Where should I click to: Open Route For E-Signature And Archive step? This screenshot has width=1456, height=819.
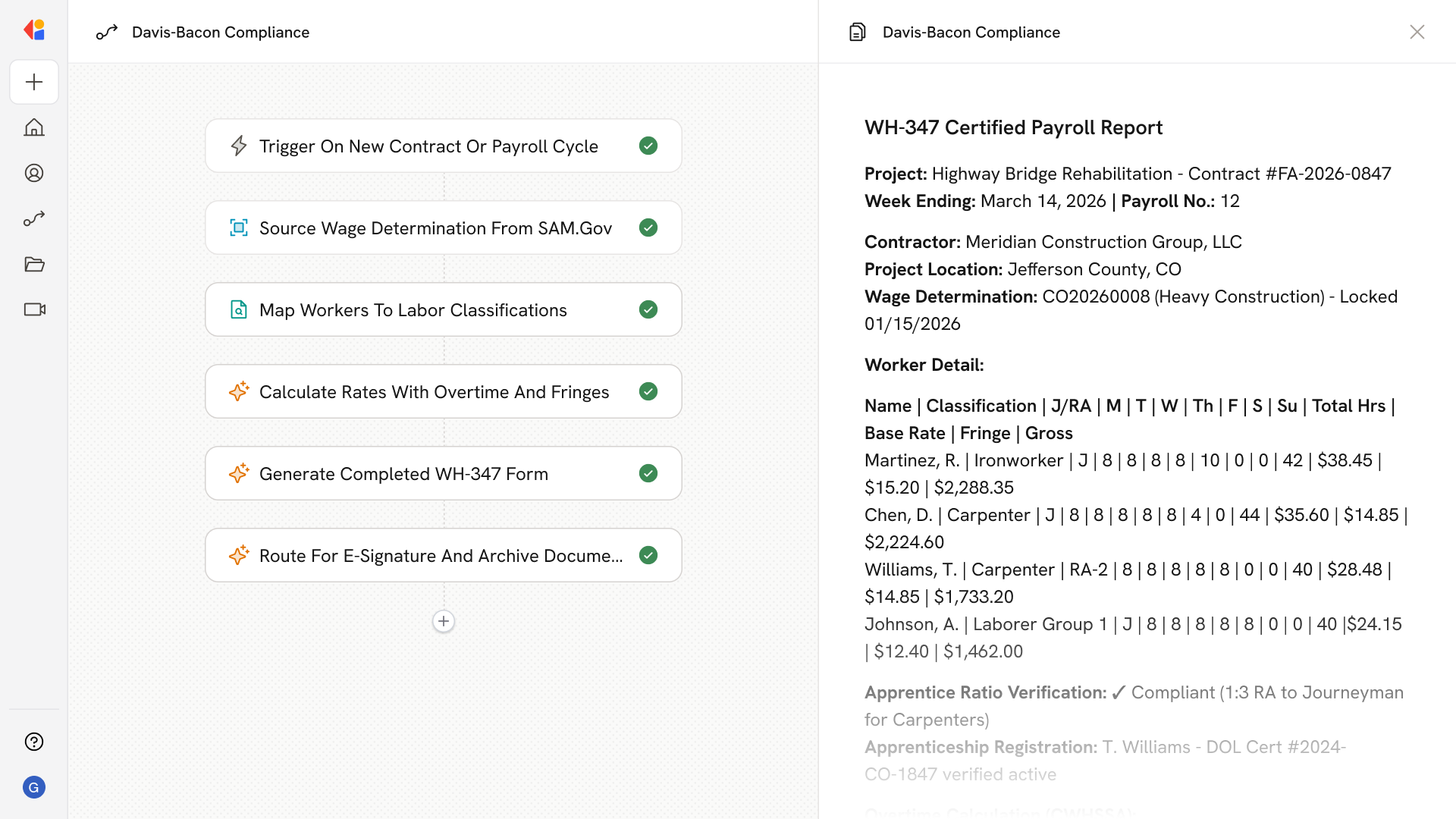[440, 556]
